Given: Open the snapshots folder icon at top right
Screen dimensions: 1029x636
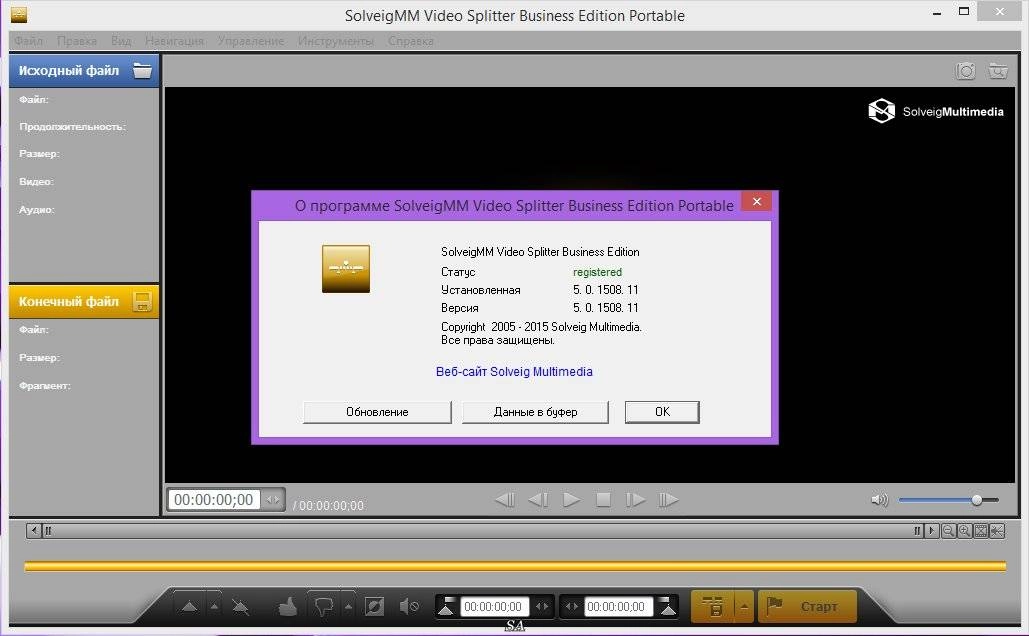Looking at the screenshot, I should click(998, 70).
